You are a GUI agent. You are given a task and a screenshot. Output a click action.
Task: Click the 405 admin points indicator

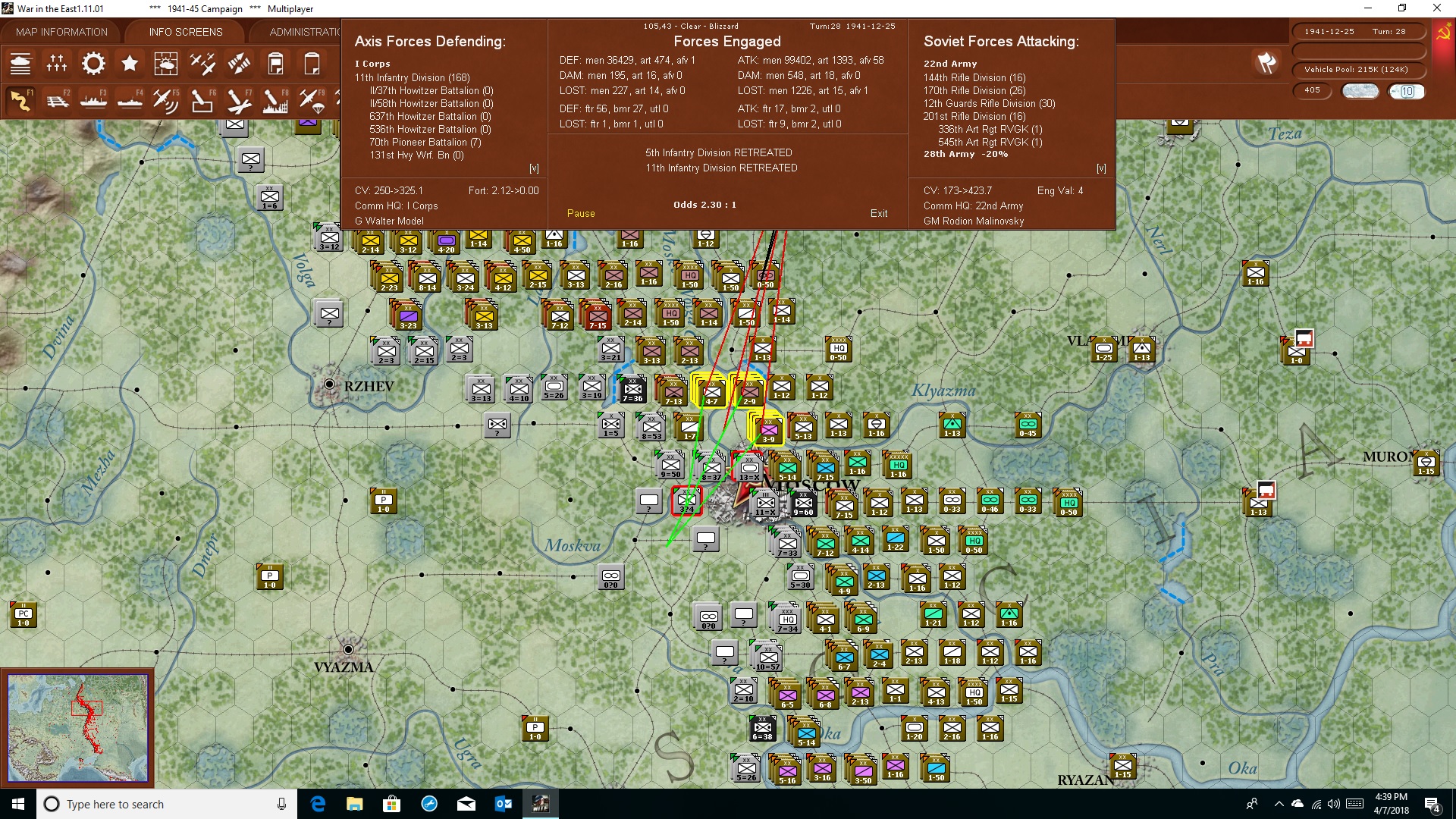(x=1312, y=90)
